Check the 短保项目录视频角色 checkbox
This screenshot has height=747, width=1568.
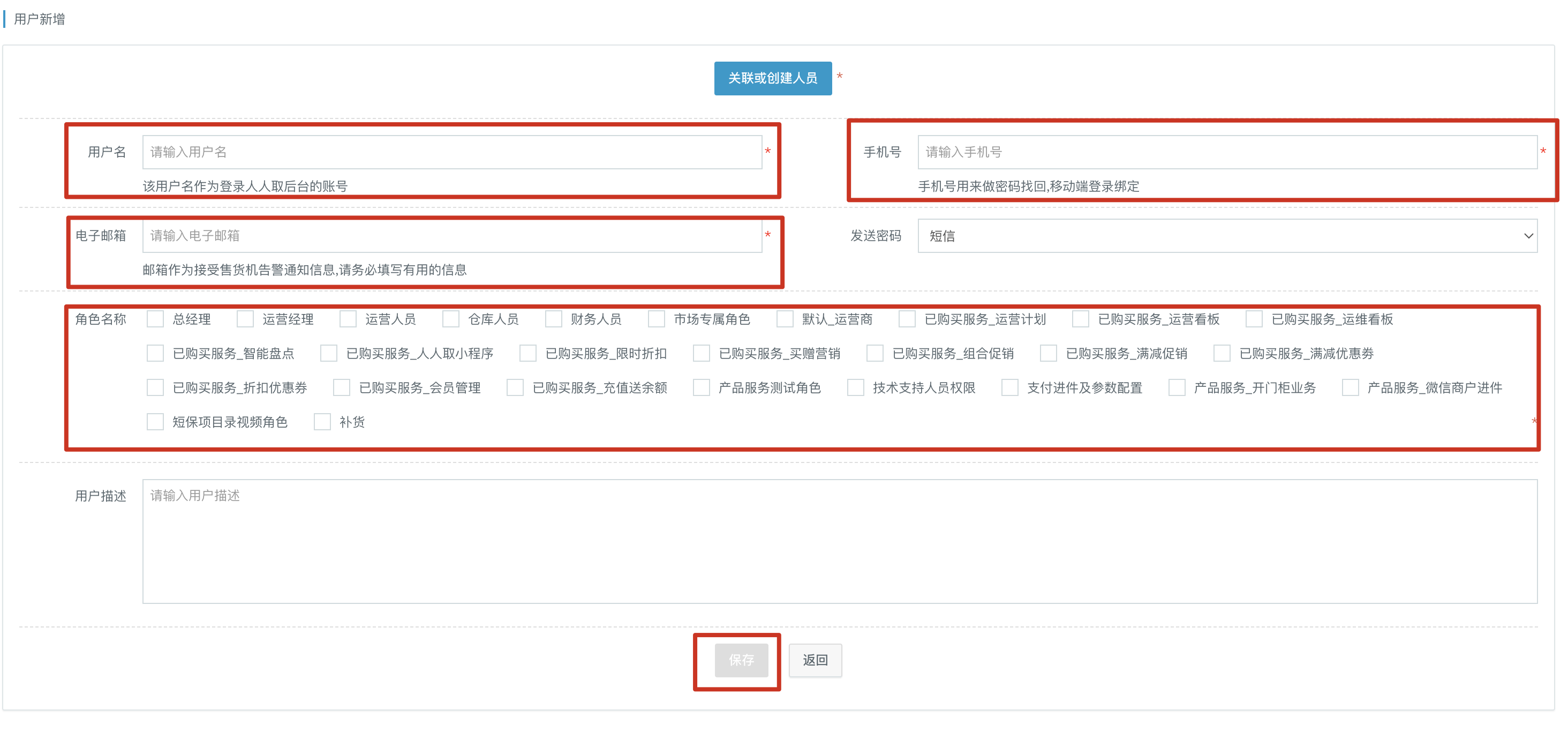(x=155, y=422)
